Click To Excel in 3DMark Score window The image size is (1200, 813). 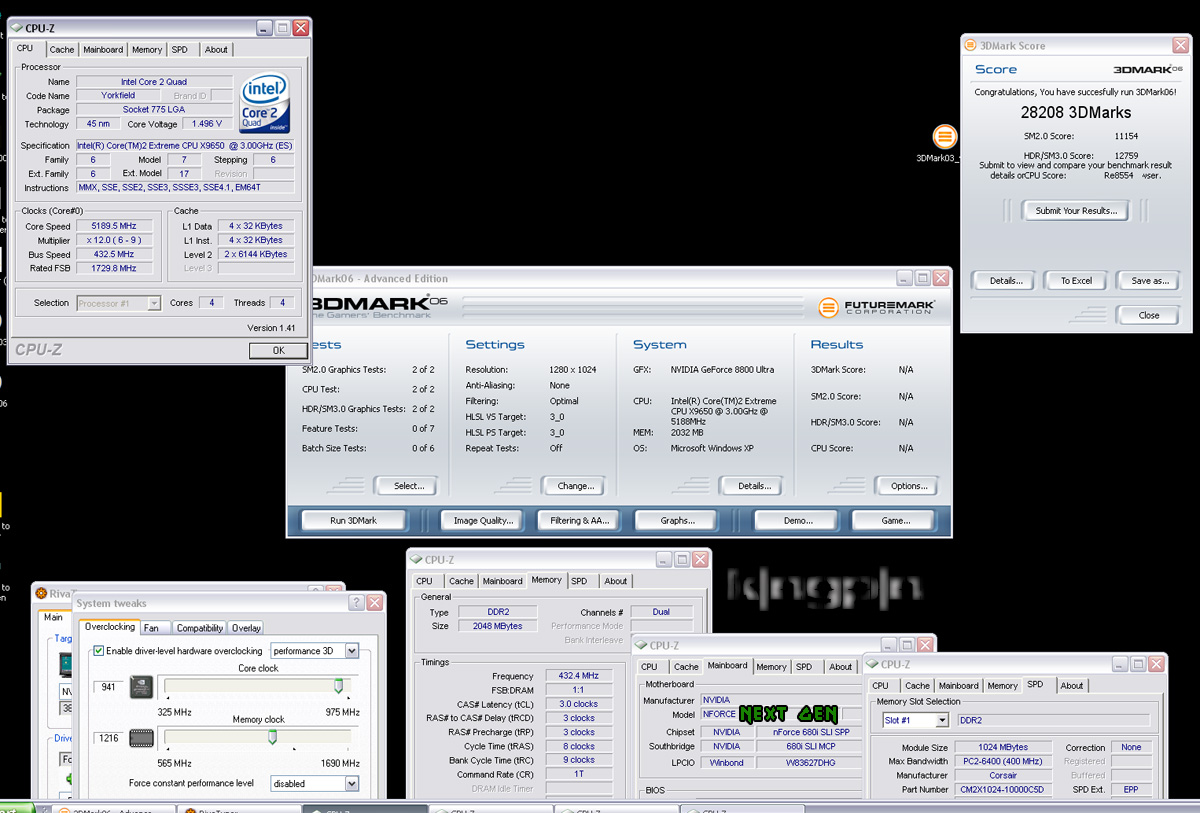pos(1076,281)
